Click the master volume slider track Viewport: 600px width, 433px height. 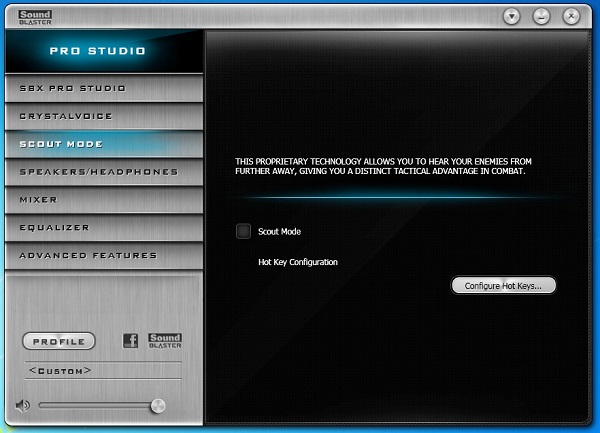(101, 405)
